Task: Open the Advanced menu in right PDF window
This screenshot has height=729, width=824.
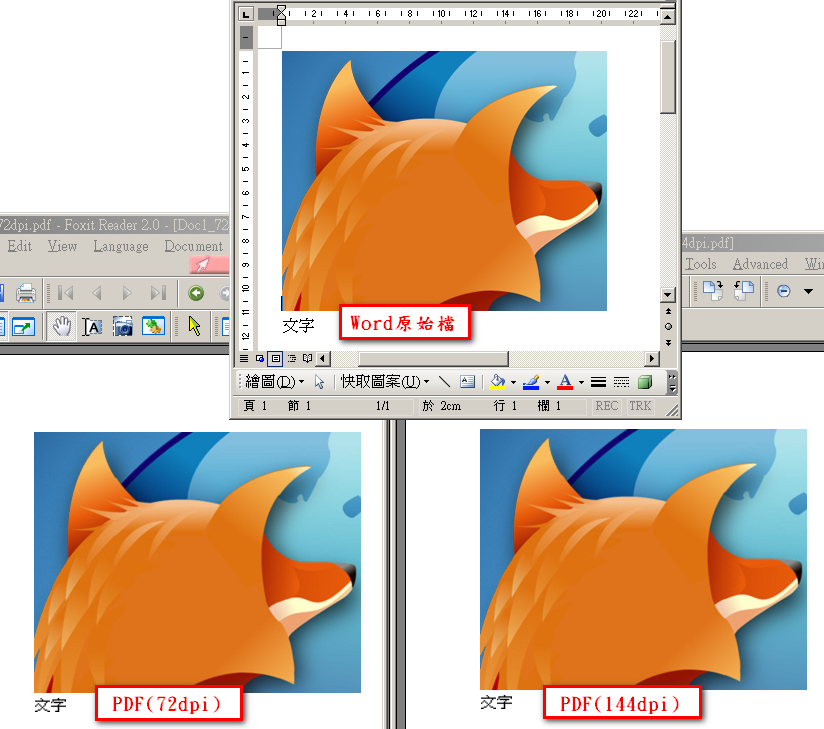Action: (760, 264)
